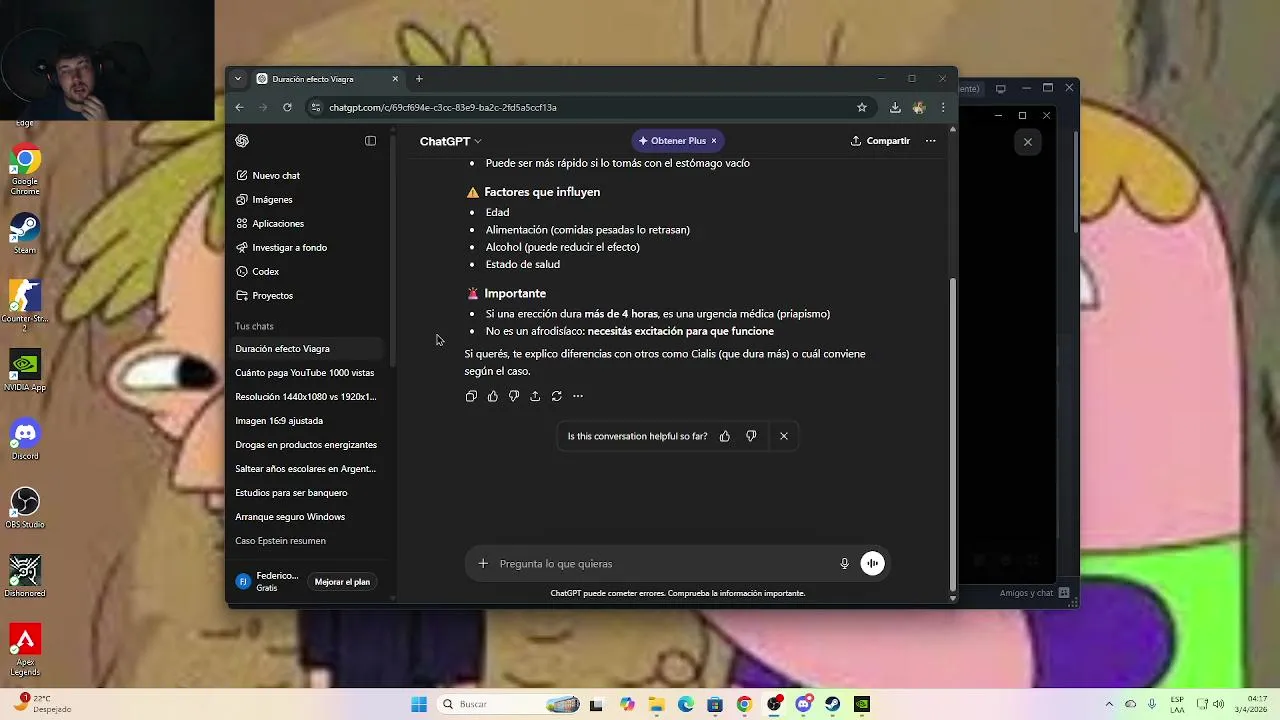Click Compartir share button
Screen dimensions: 1280x720
pyautogui.click(x=880, y=141)
